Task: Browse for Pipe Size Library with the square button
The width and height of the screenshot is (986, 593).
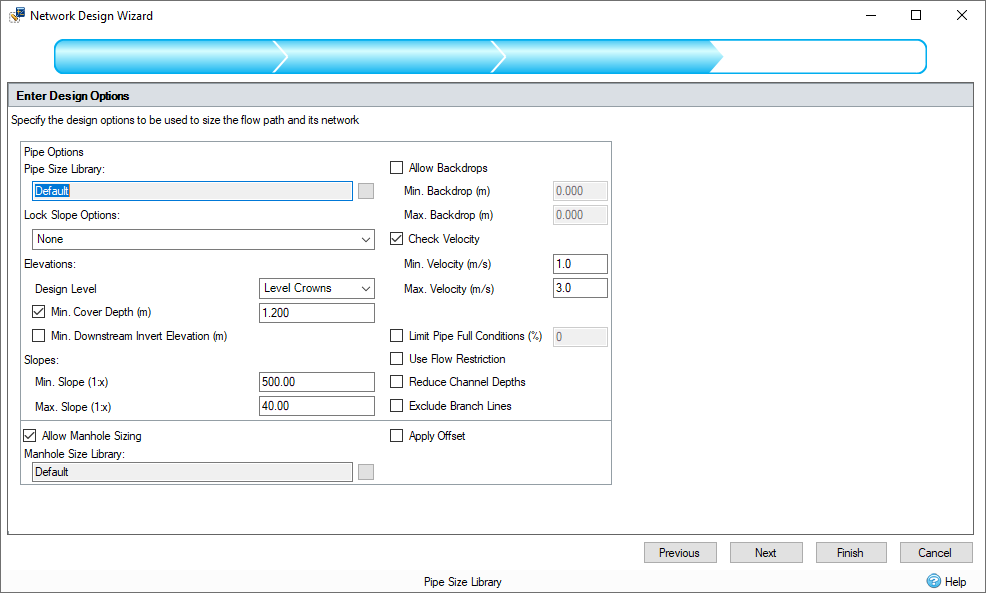Action: click(366, 191)
